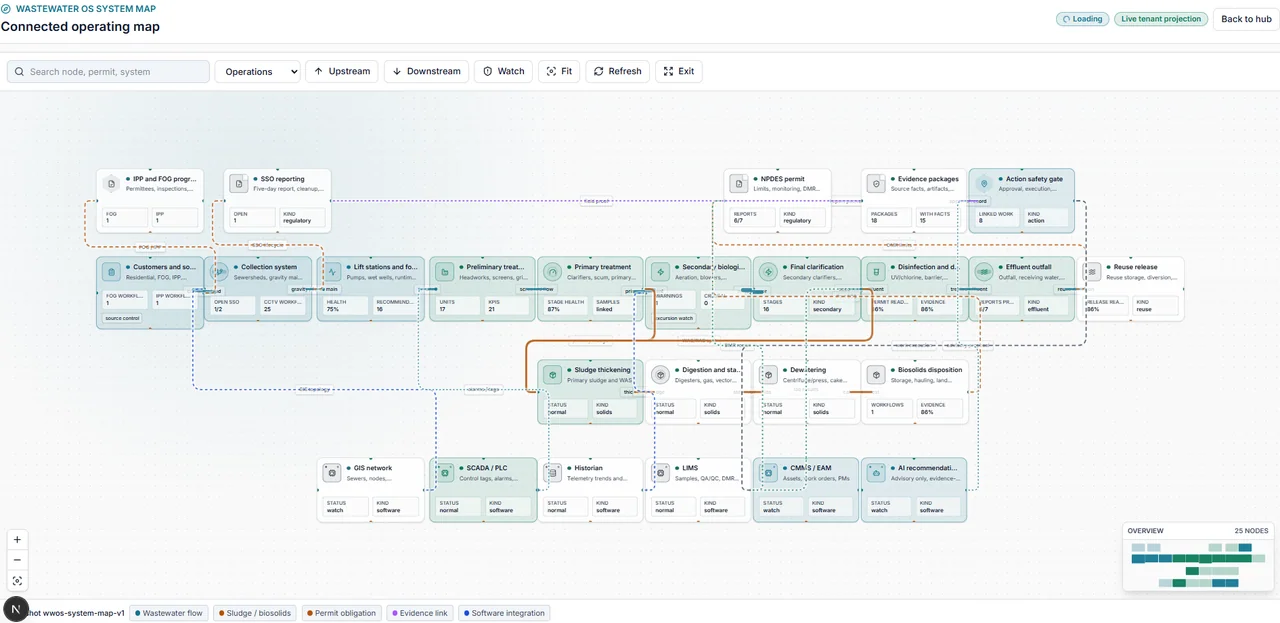The image size is (1280, 623).
Task: Focus the search node, permit, system field
Action: (108, 71)
